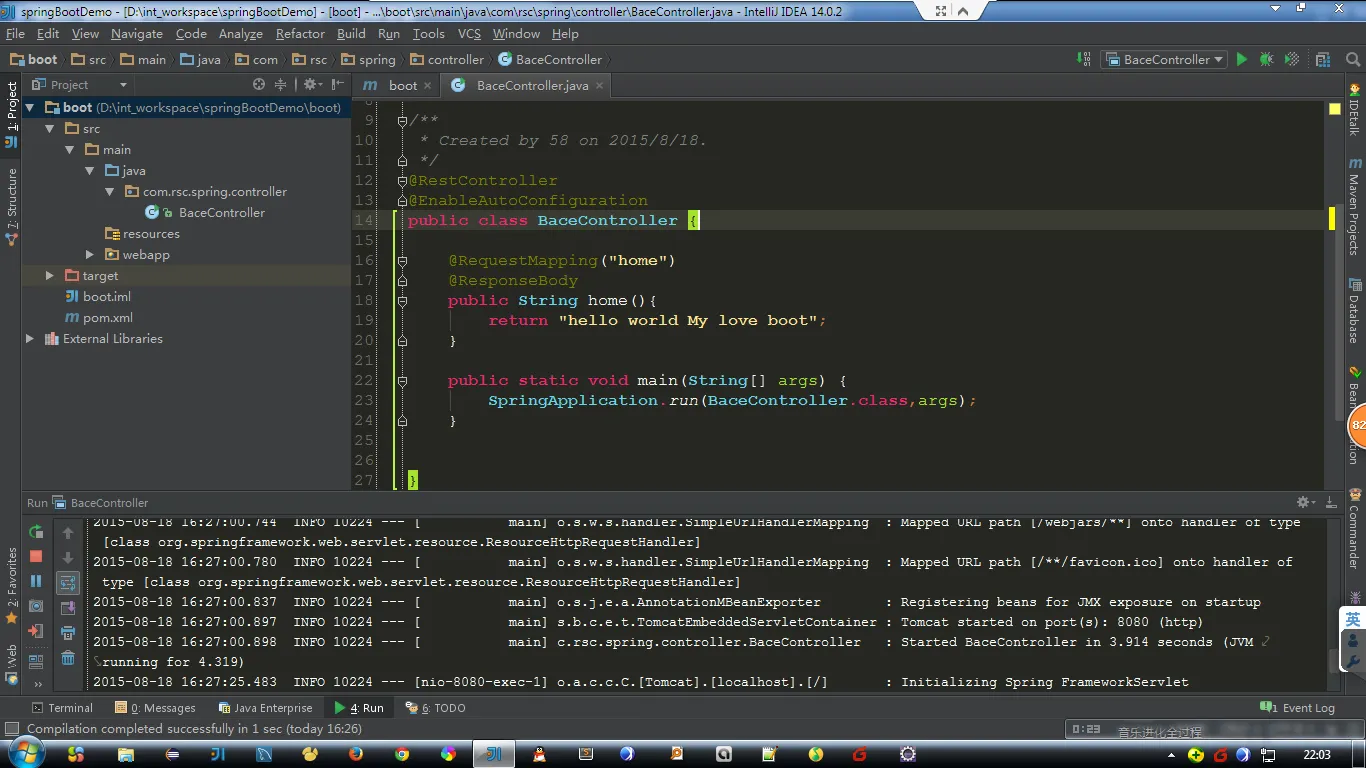Start debugging with the bug icon
Image resolution: width=1366 pixels, height=768 pixels.
(x=1266, y=60)
